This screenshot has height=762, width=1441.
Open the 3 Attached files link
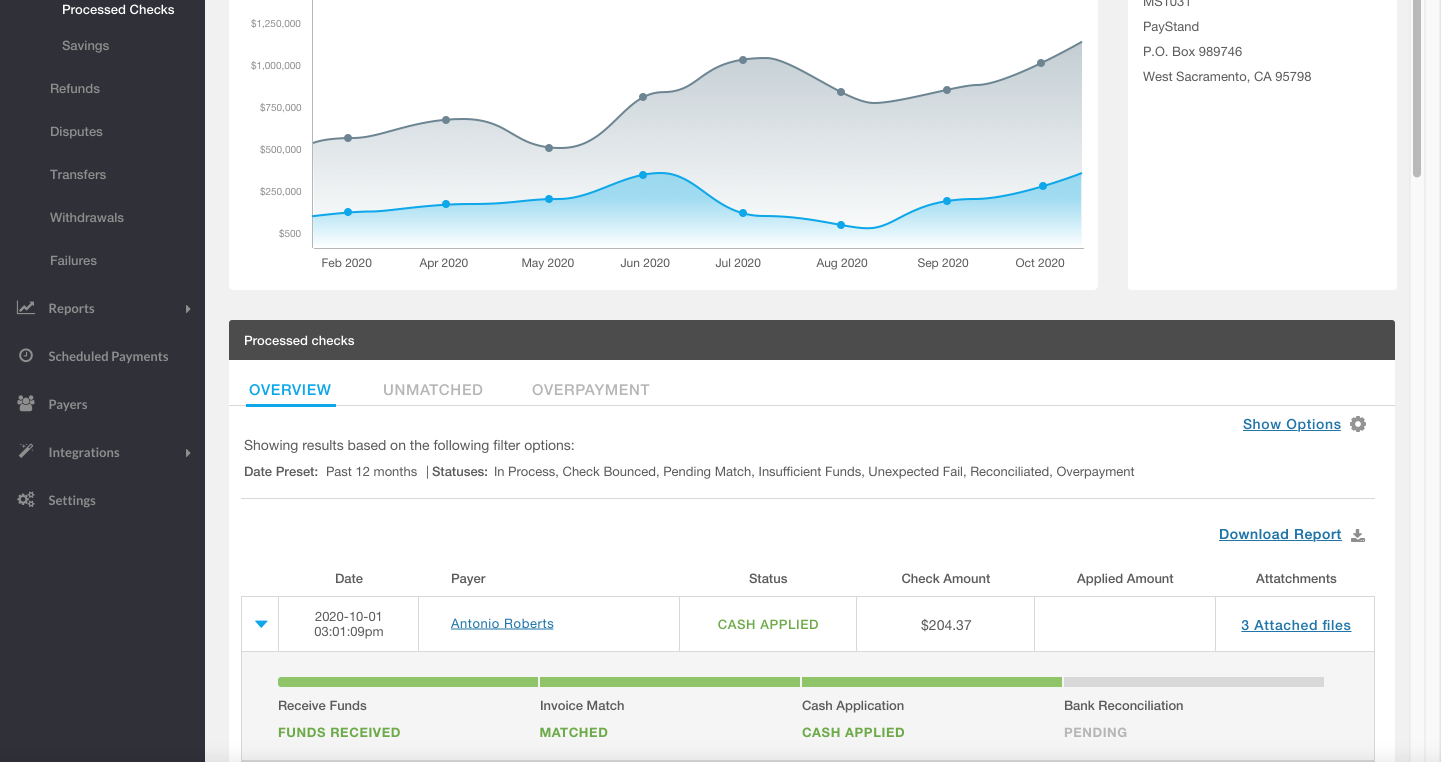(1295, 625)
